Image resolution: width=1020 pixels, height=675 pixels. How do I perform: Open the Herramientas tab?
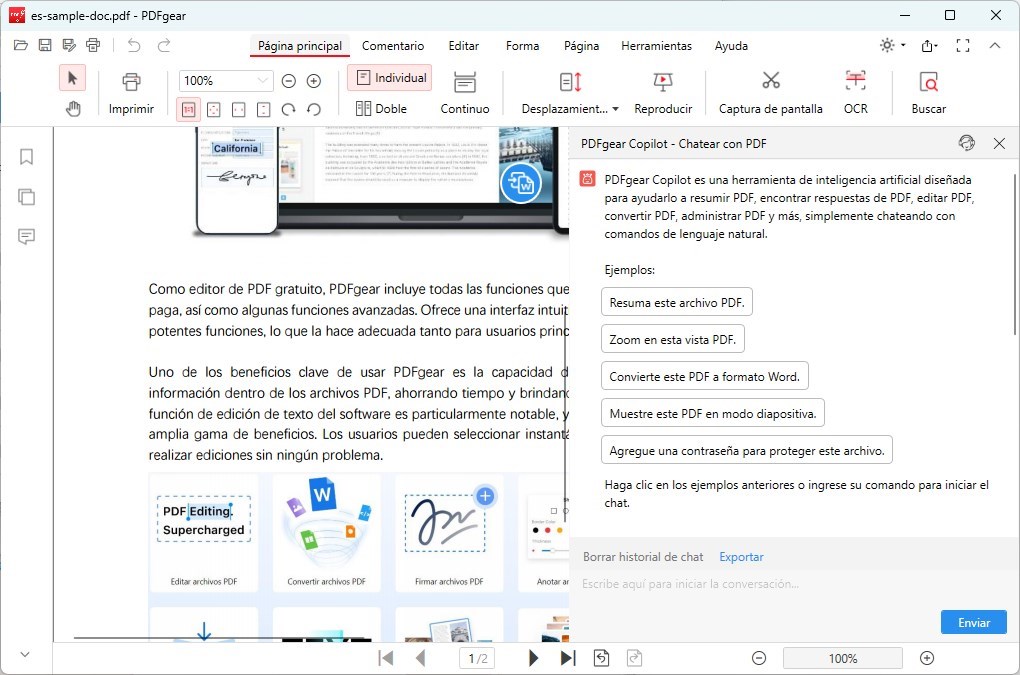point(656,46)
